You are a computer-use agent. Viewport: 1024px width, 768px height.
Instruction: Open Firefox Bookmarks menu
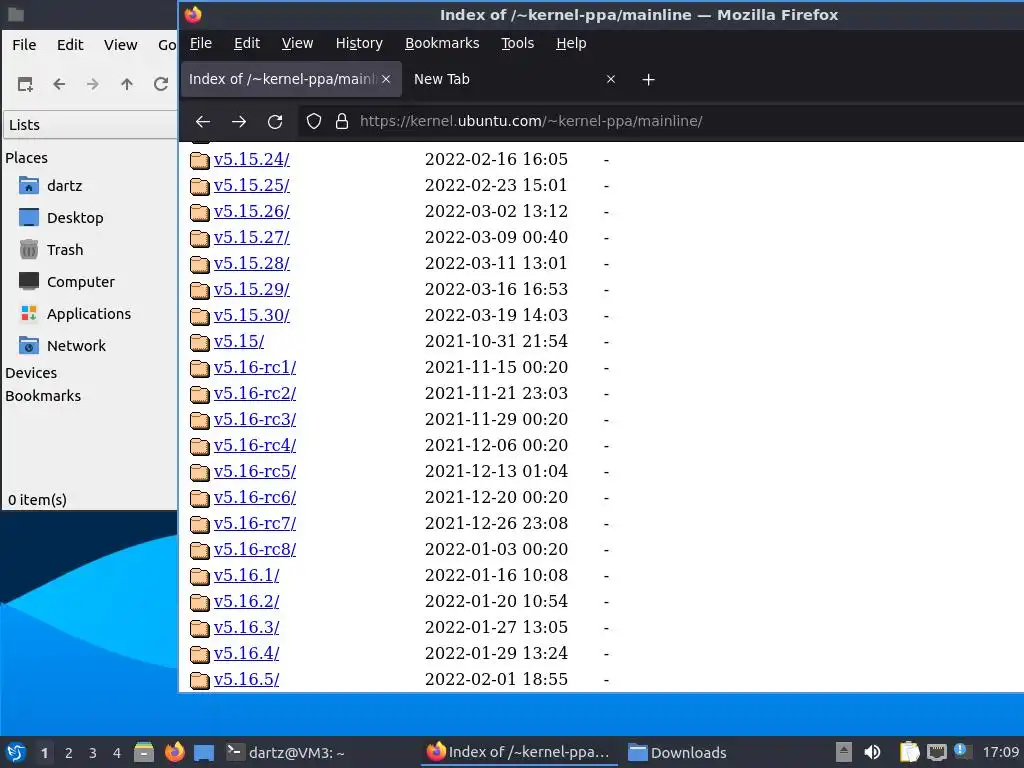click(442, 43)
